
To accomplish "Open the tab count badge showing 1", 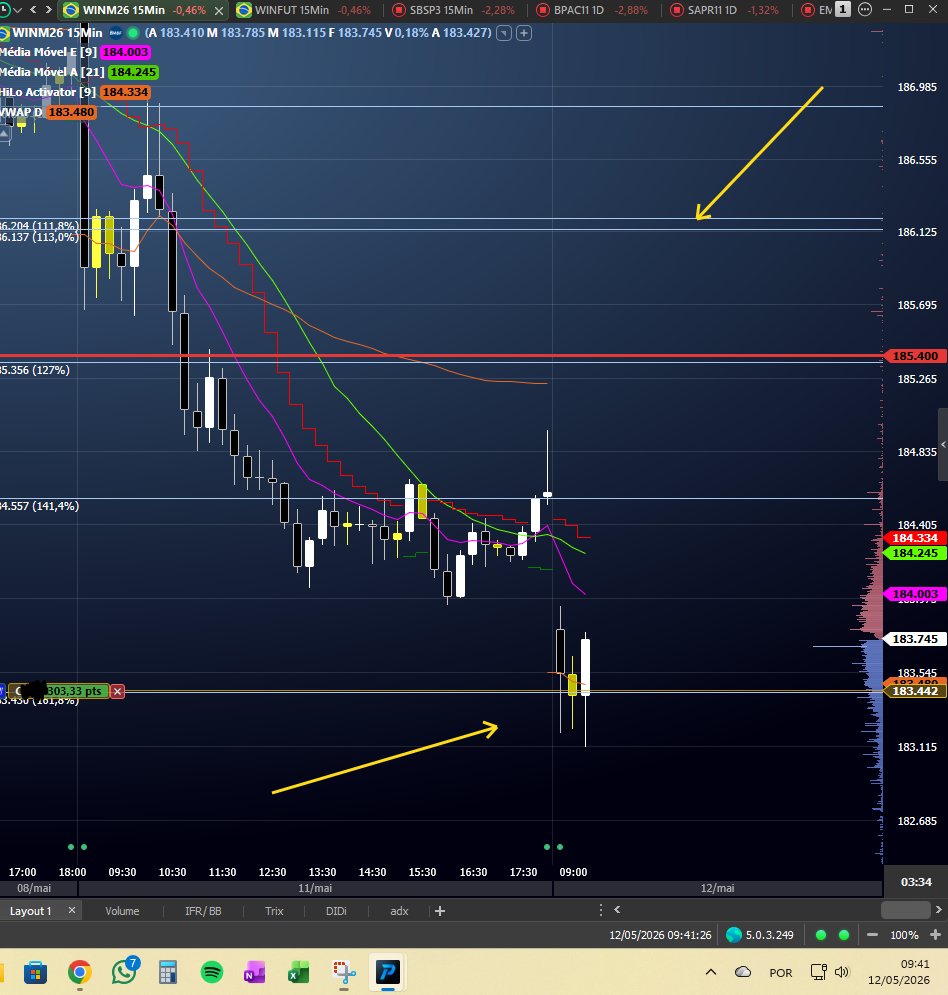I will tap(843, 10).
